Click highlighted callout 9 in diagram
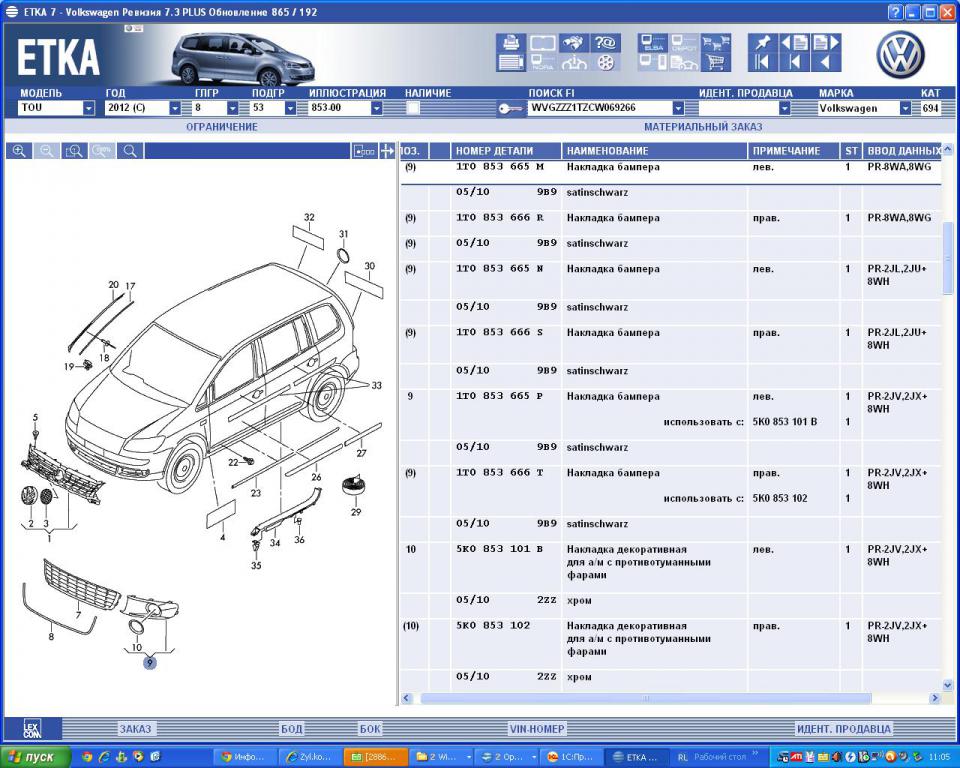 (x=149, y=662)
